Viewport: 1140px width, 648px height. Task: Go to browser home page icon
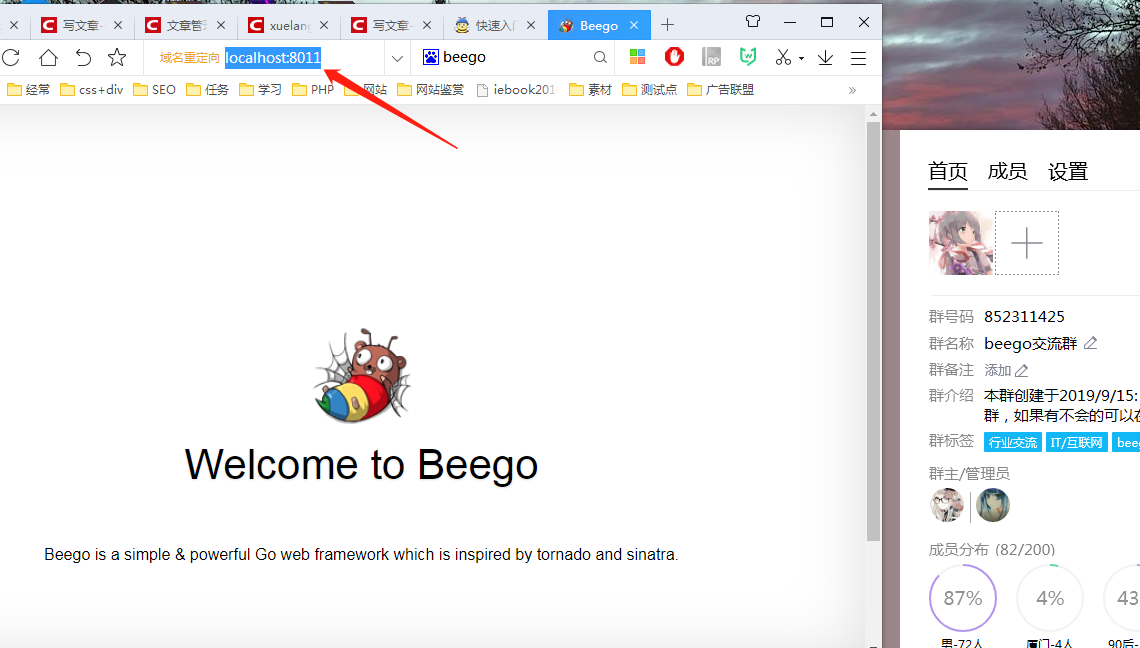(48, 57)
